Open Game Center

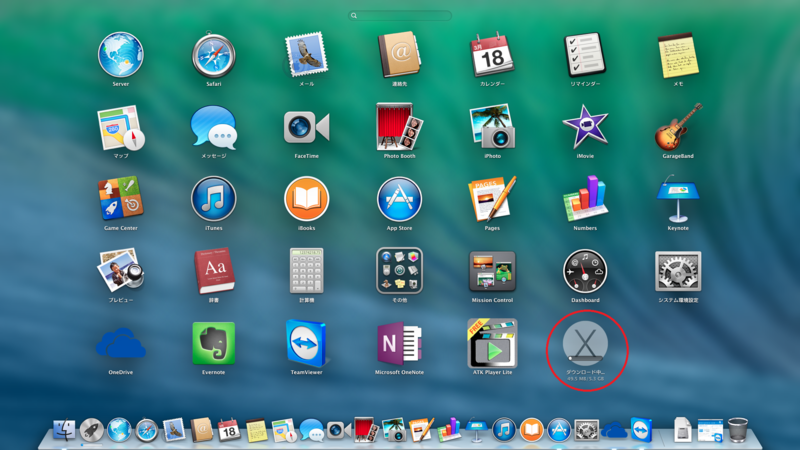coord(120,199)
